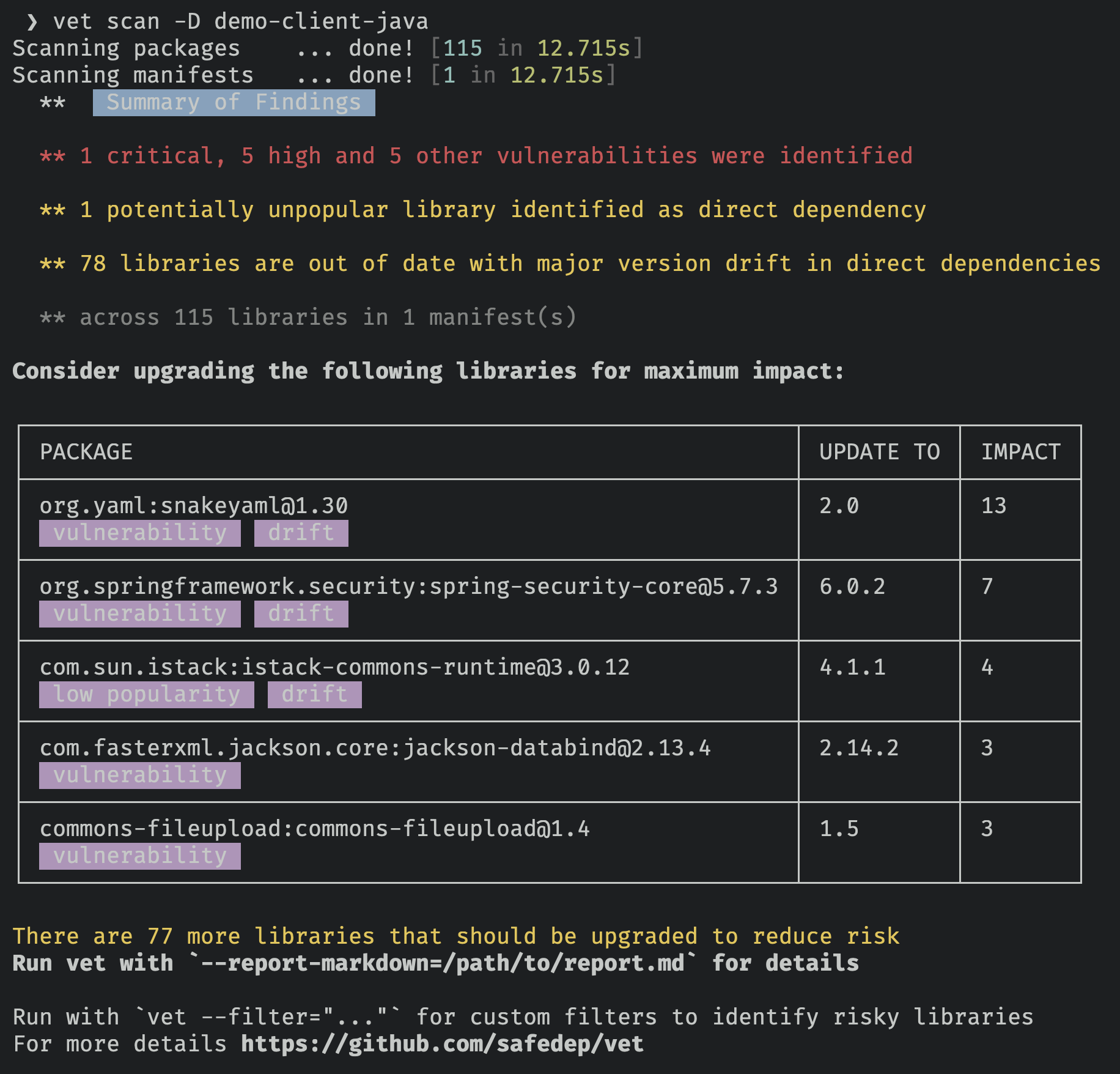Click the Summary of Findings heading badge
The height and width of the screenshot is (1074, 1120).
click(234, 103)
